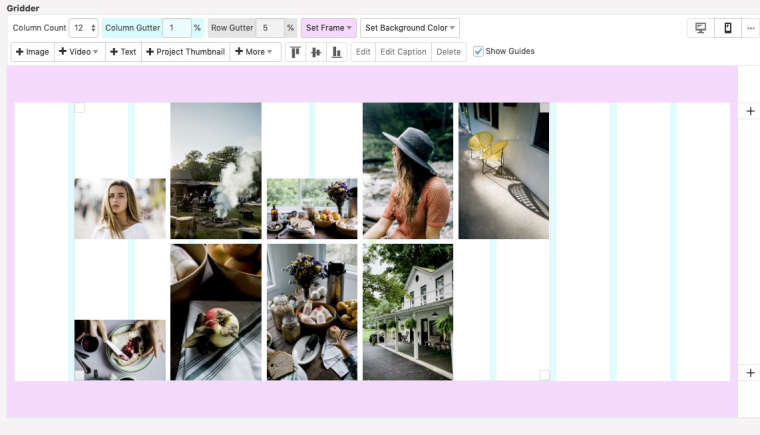This screenshot has height=435, width=760.
Task: Align selected items to bottom
Action: coord(336,52)
